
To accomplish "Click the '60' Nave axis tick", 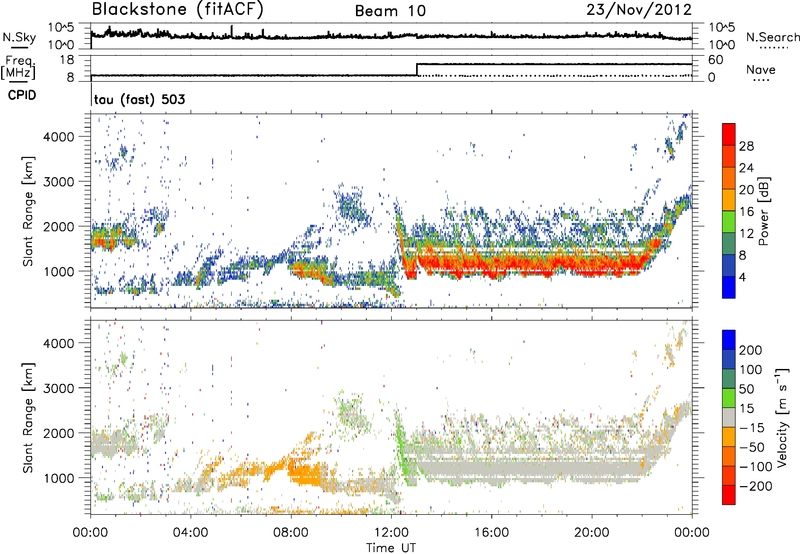I will pyautogui.click(x=716, y=60).
